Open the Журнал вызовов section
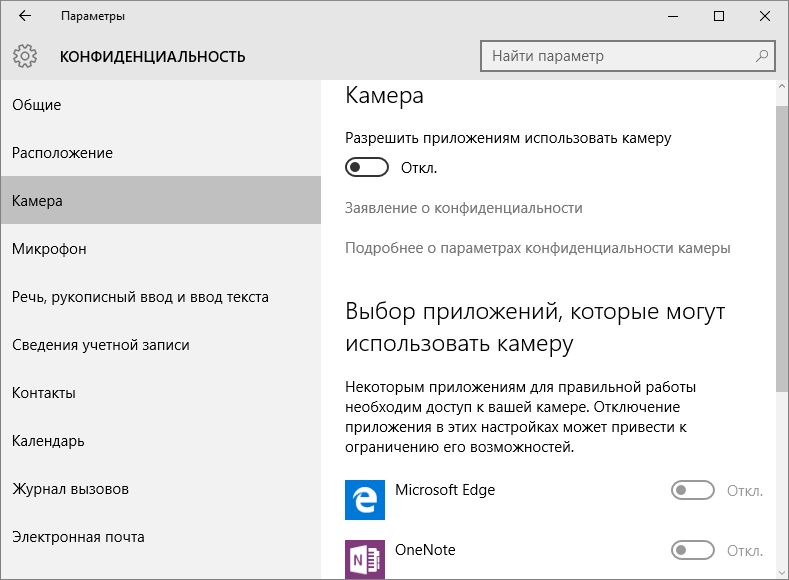Viewport: 789px width, 580px height. pyautogui.click(x=161, y=489)
